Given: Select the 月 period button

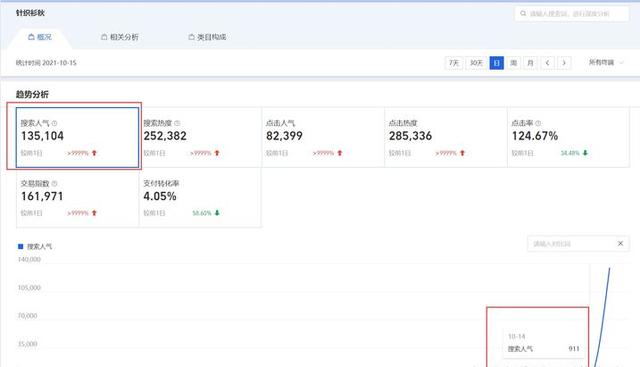Looking at the screenshot, I should [x=530, y=63].
